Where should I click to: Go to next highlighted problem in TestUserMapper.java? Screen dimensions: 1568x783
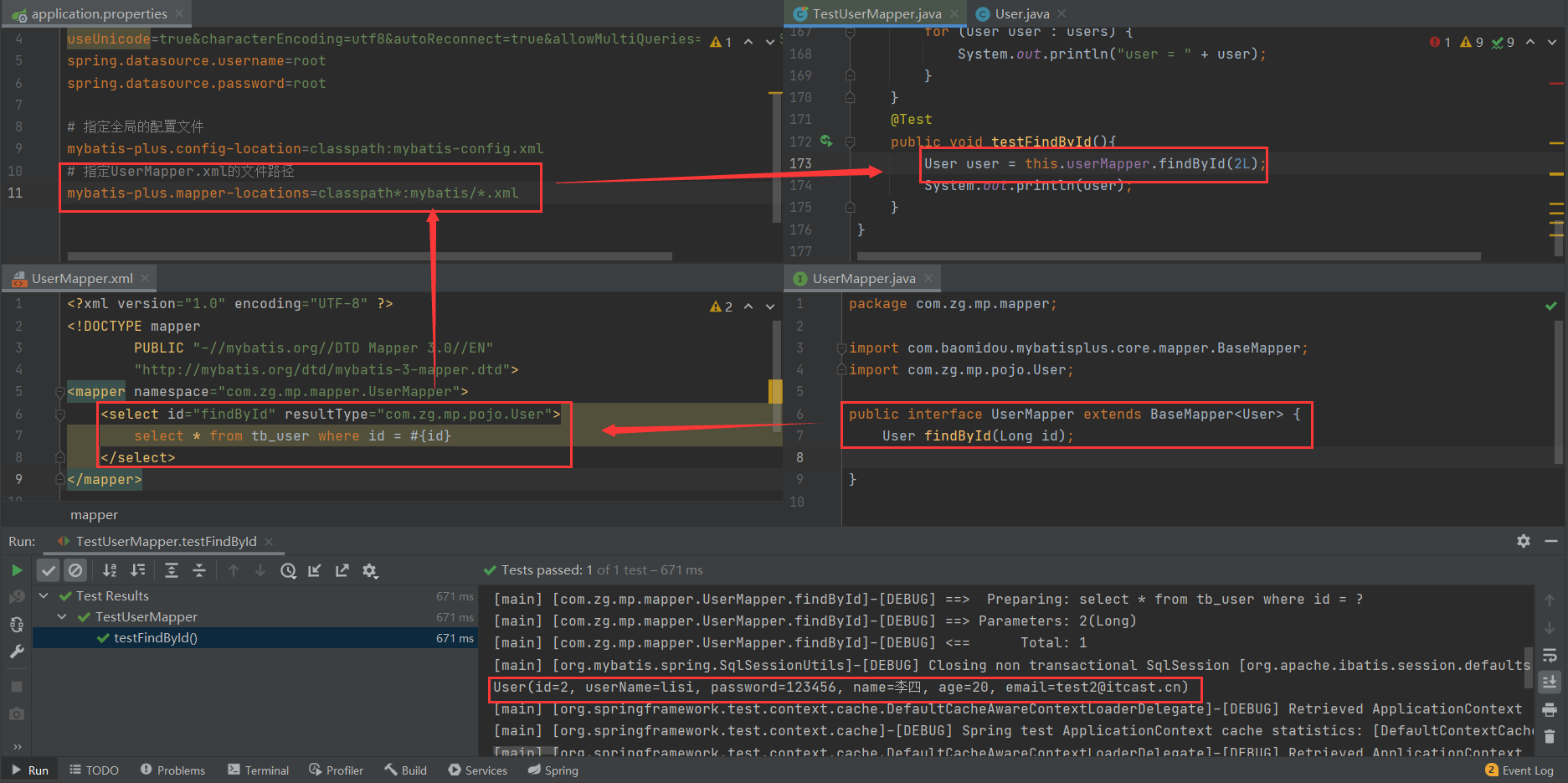(x=1552, y=42)
